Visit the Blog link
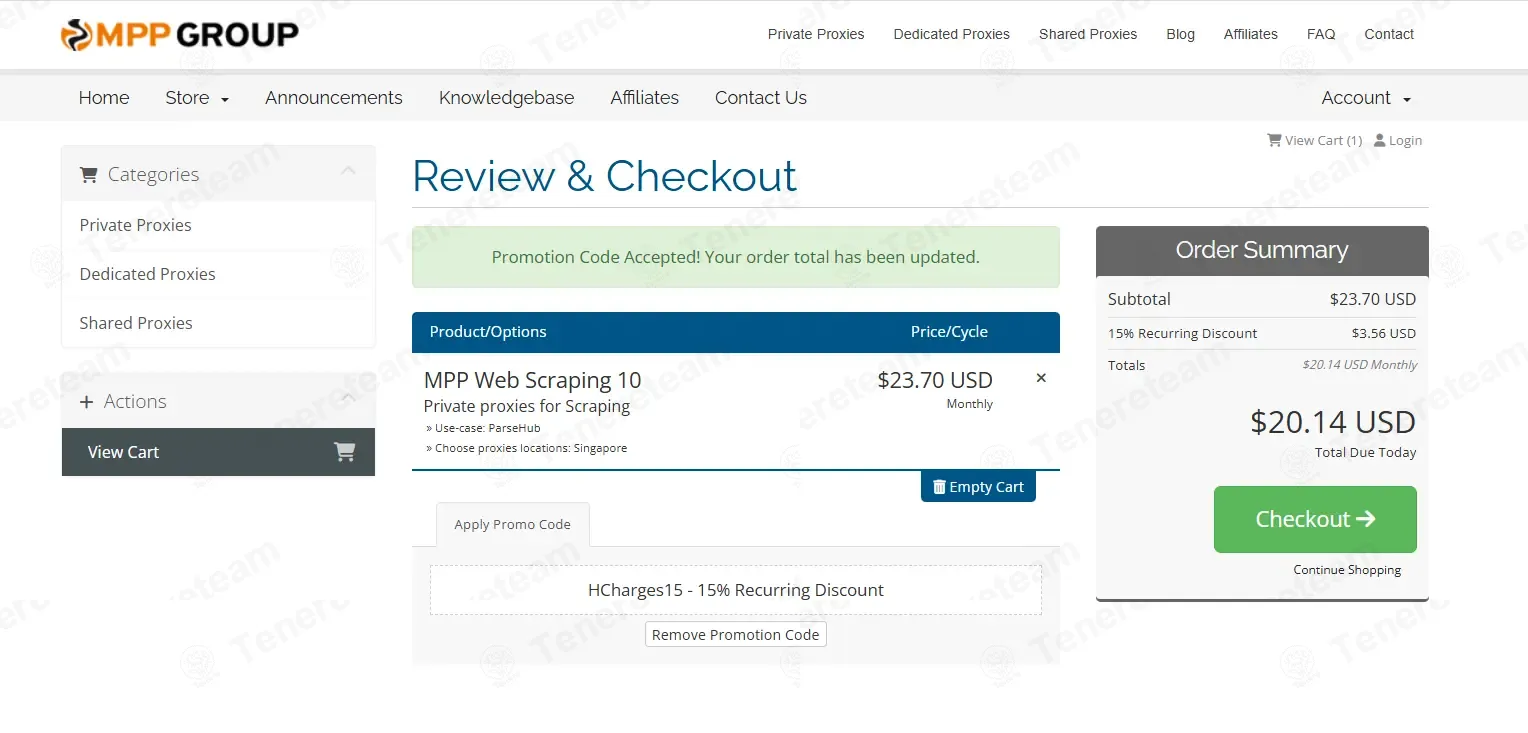 click(1181, 34)
